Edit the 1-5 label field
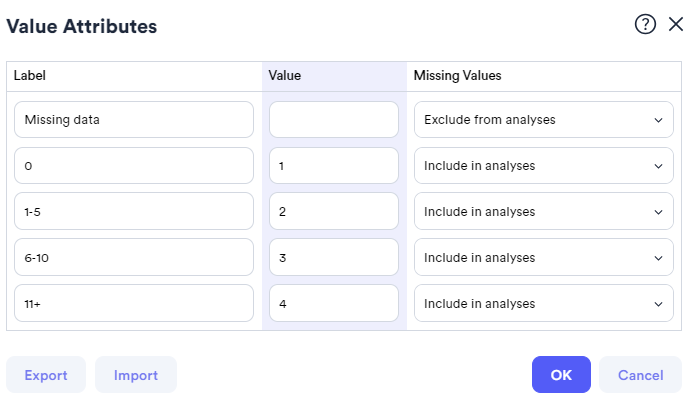Screen dimensions: 691x401 coord(134,212)
